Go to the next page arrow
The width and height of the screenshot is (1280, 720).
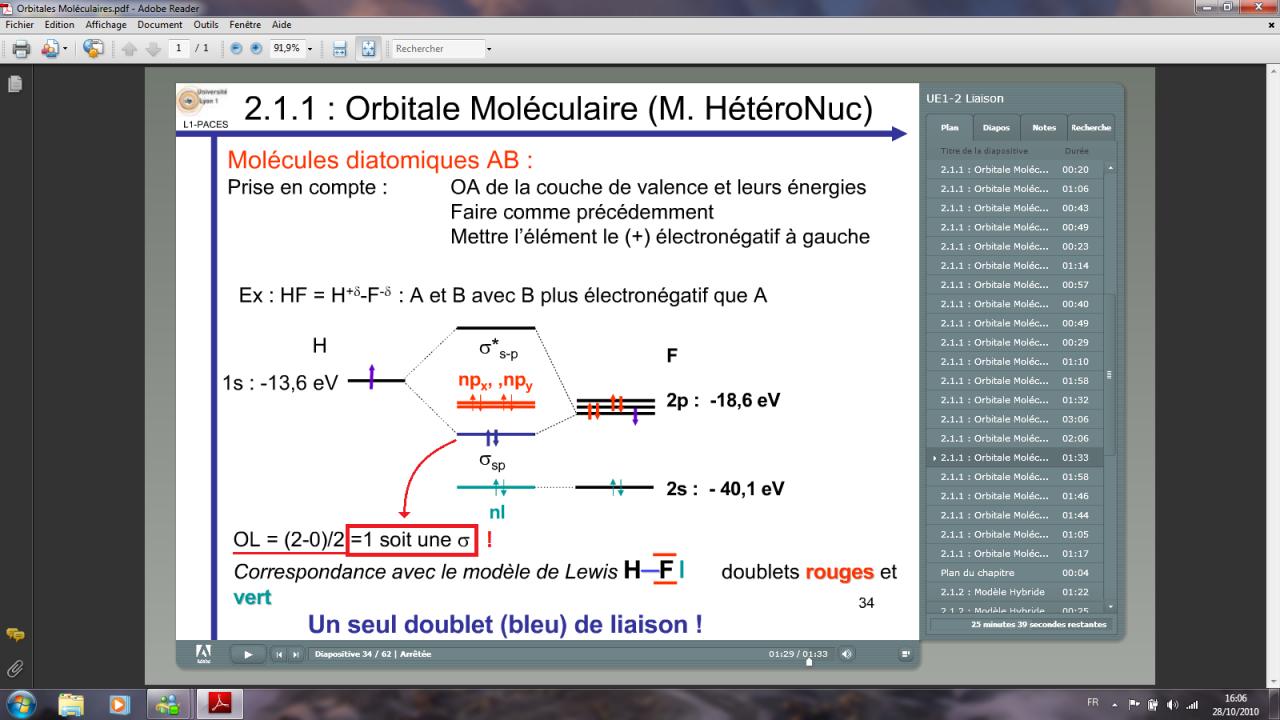(x=152, y=48)
